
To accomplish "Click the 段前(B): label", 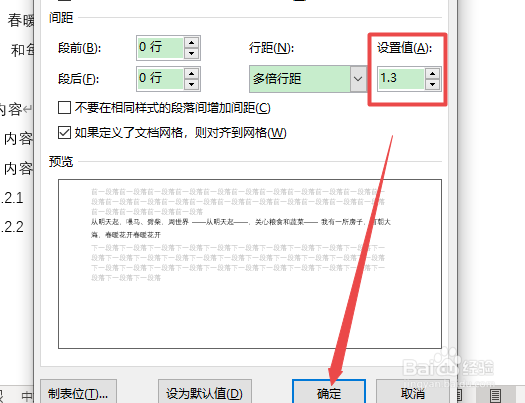I will [x=79, y=48].
